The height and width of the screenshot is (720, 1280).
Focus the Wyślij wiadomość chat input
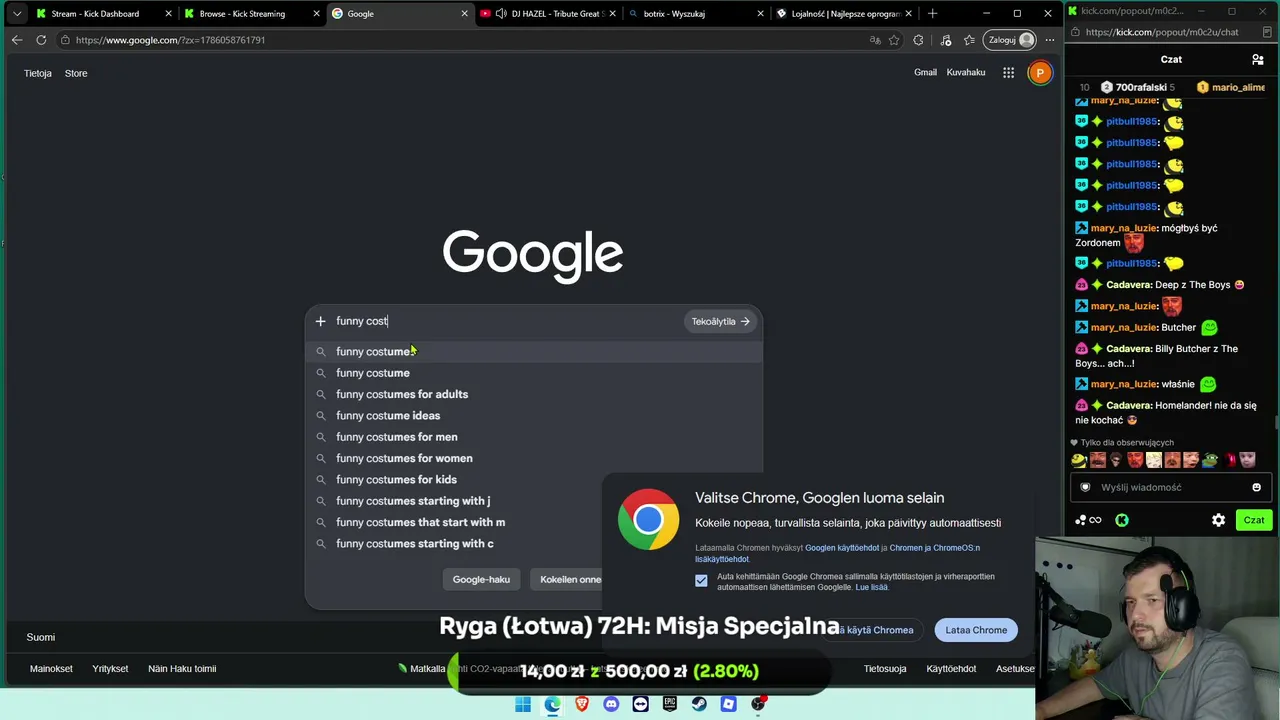click(1170, 487)
